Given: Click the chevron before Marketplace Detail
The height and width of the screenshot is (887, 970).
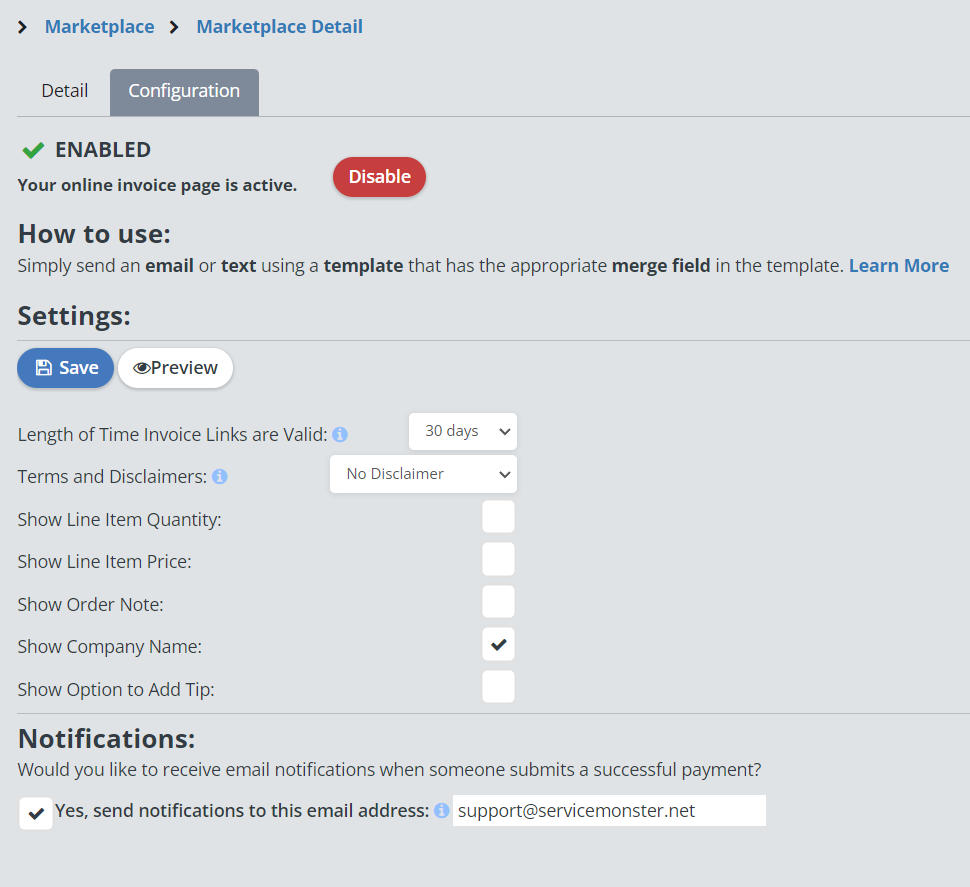Looking at the screenshot, I should 175,27.
